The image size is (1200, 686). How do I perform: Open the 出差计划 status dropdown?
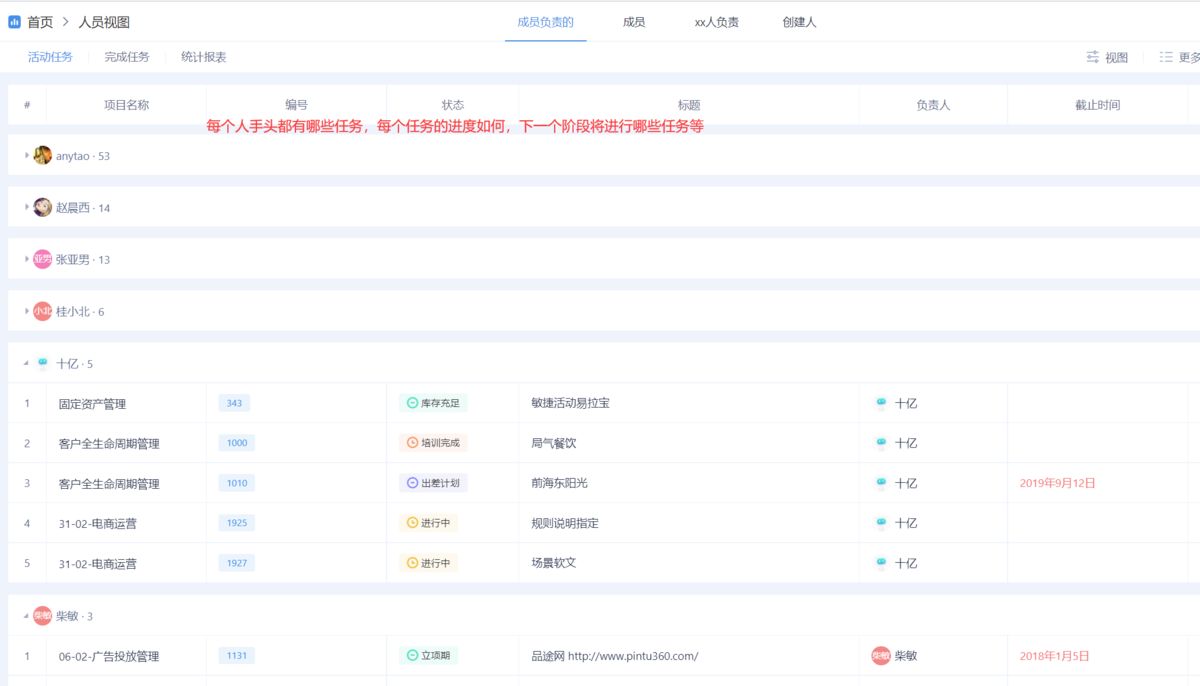tap(433, 483)
